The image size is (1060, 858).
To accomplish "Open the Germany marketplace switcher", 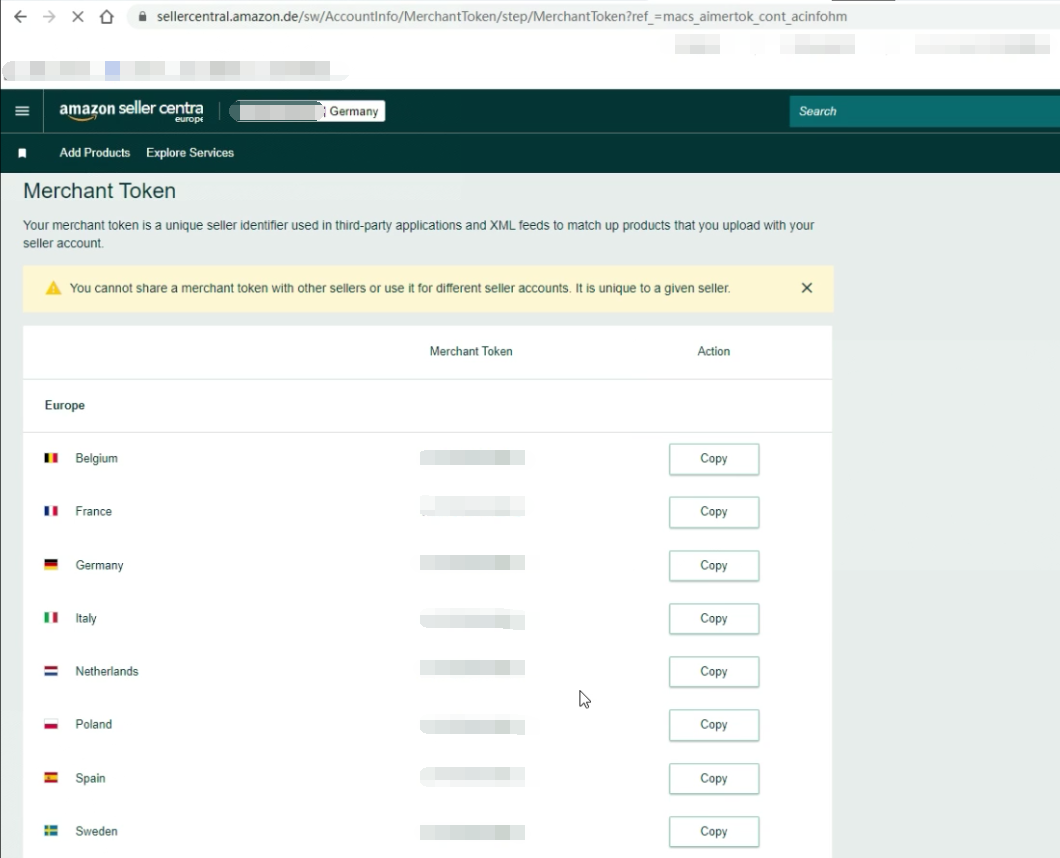I will (x=308, y=111).
